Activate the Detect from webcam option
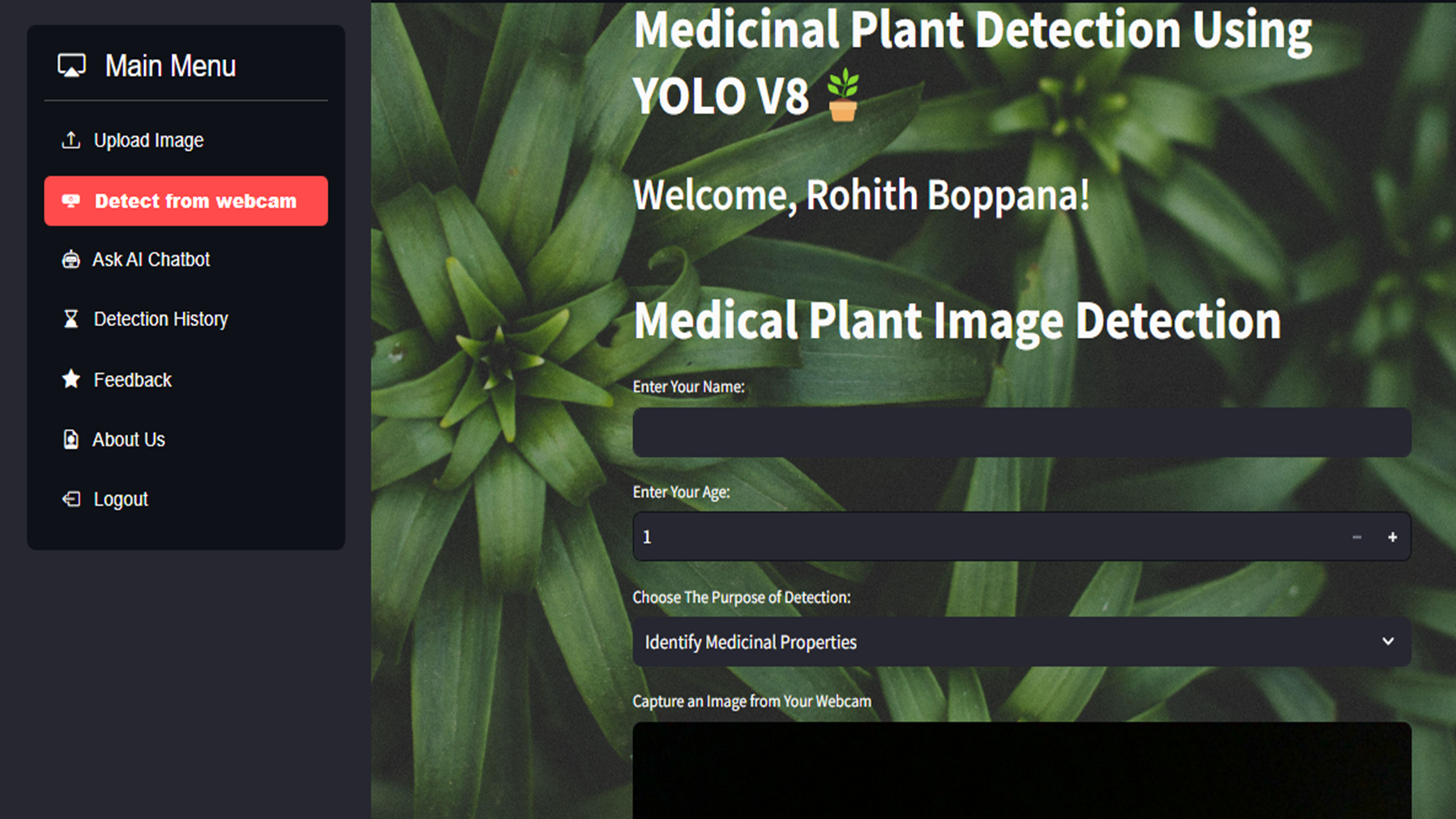 [x=186, y=200]
